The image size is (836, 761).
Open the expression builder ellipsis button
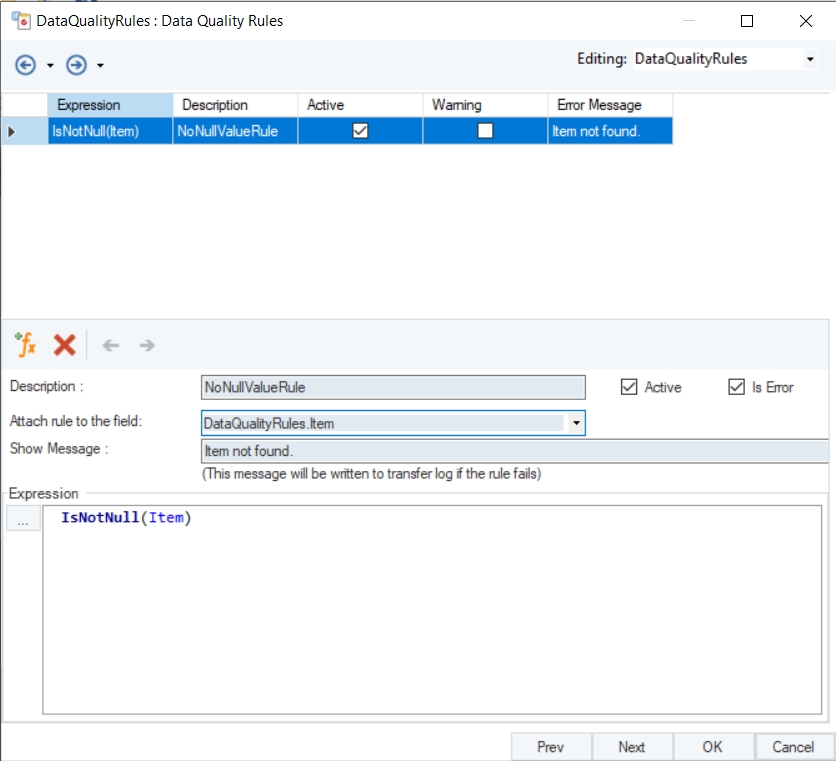(23, 521)
